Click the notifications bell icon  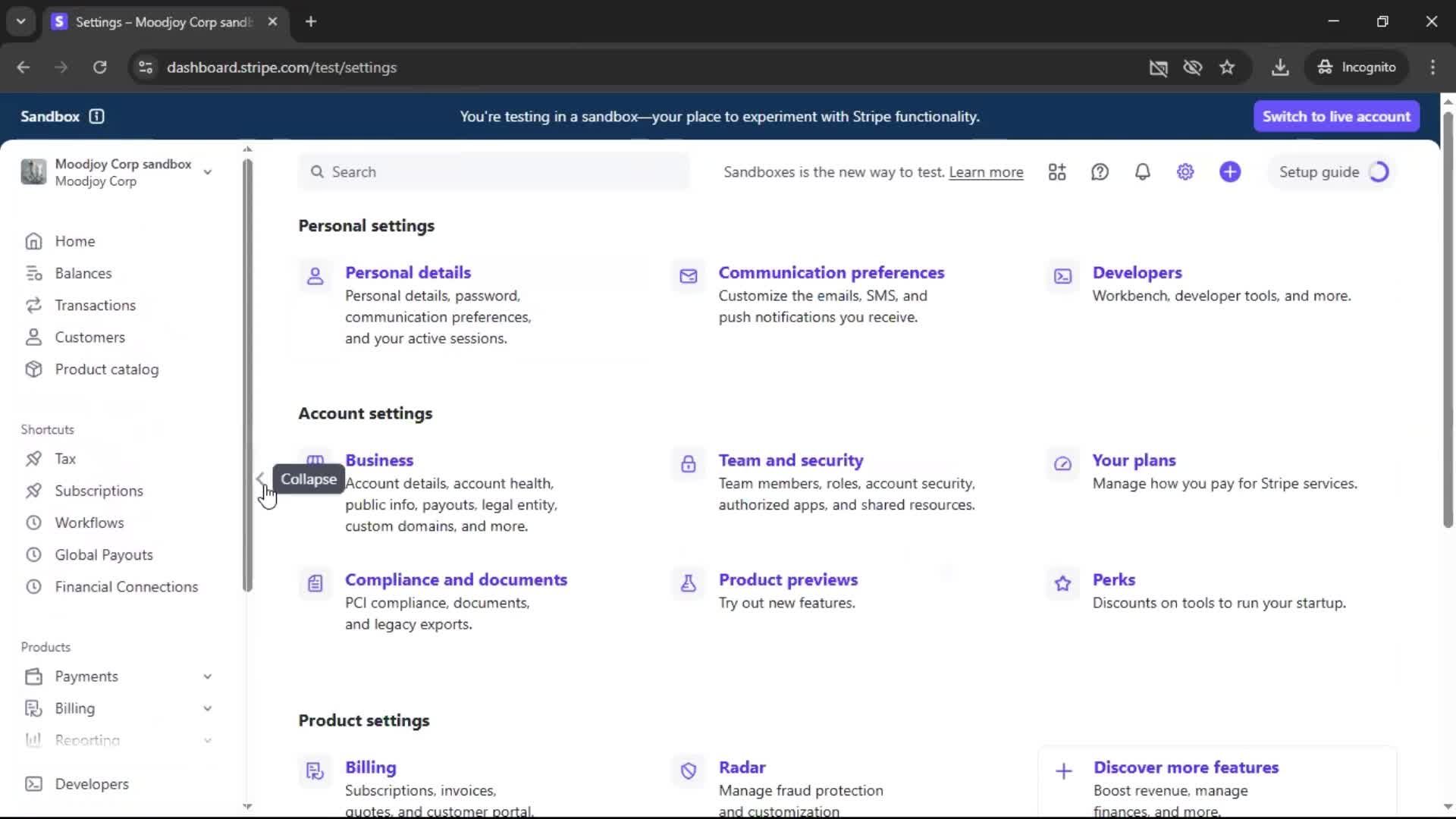1142,172
